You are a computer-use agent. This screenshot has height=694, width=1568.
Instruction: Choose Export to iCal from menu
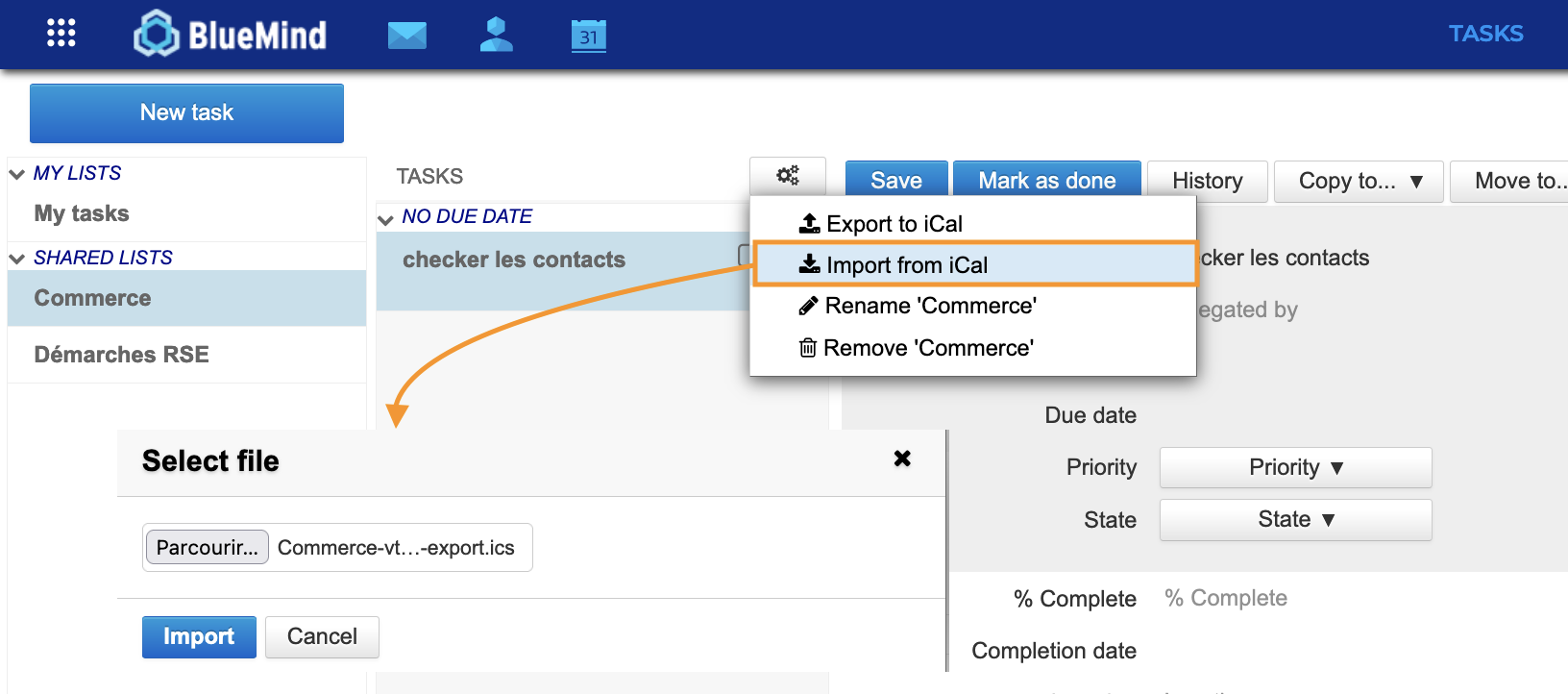click(x=894, y=224)
